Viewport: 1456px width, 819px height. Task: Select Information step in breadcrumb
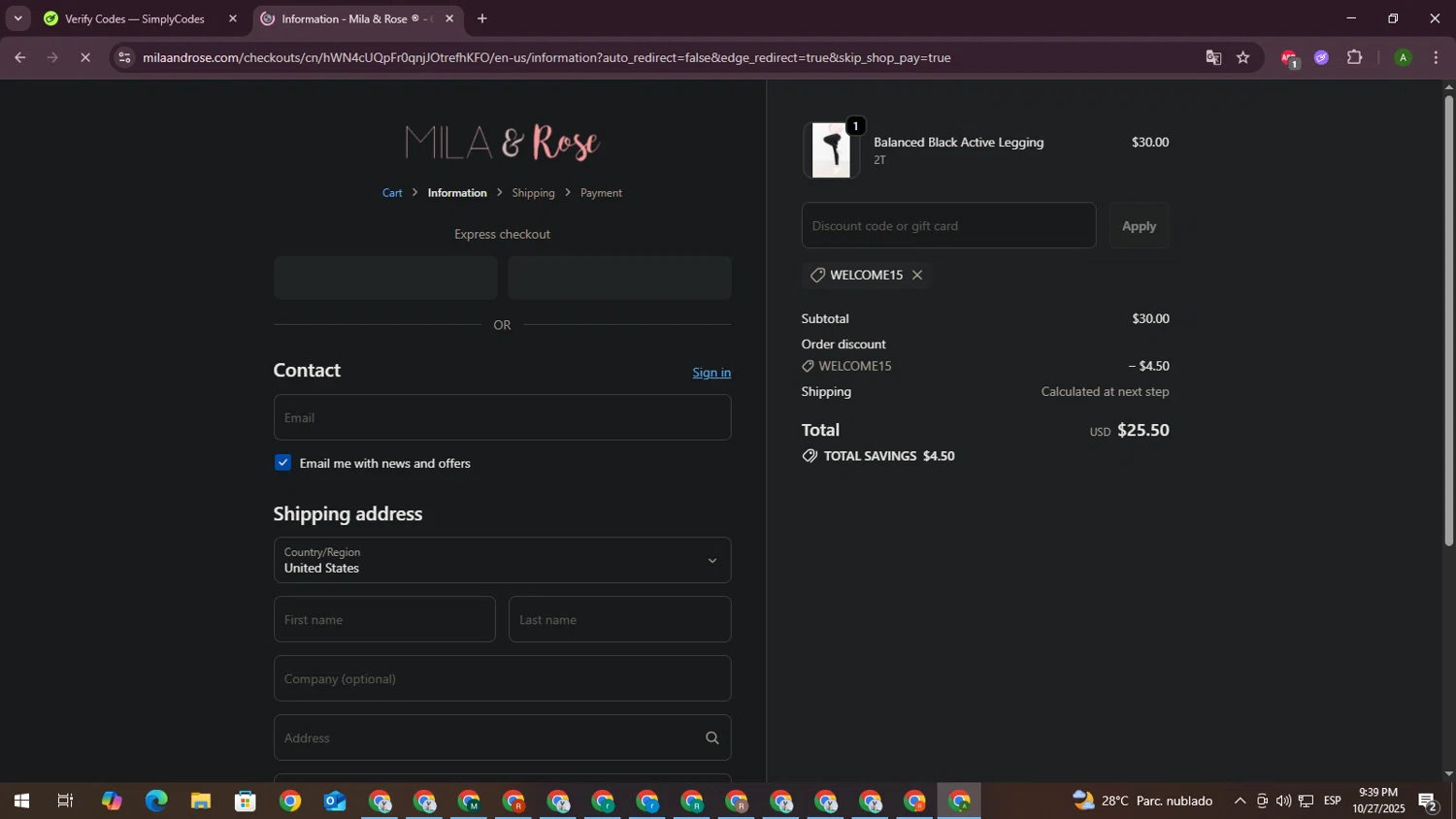pos(457,193)
